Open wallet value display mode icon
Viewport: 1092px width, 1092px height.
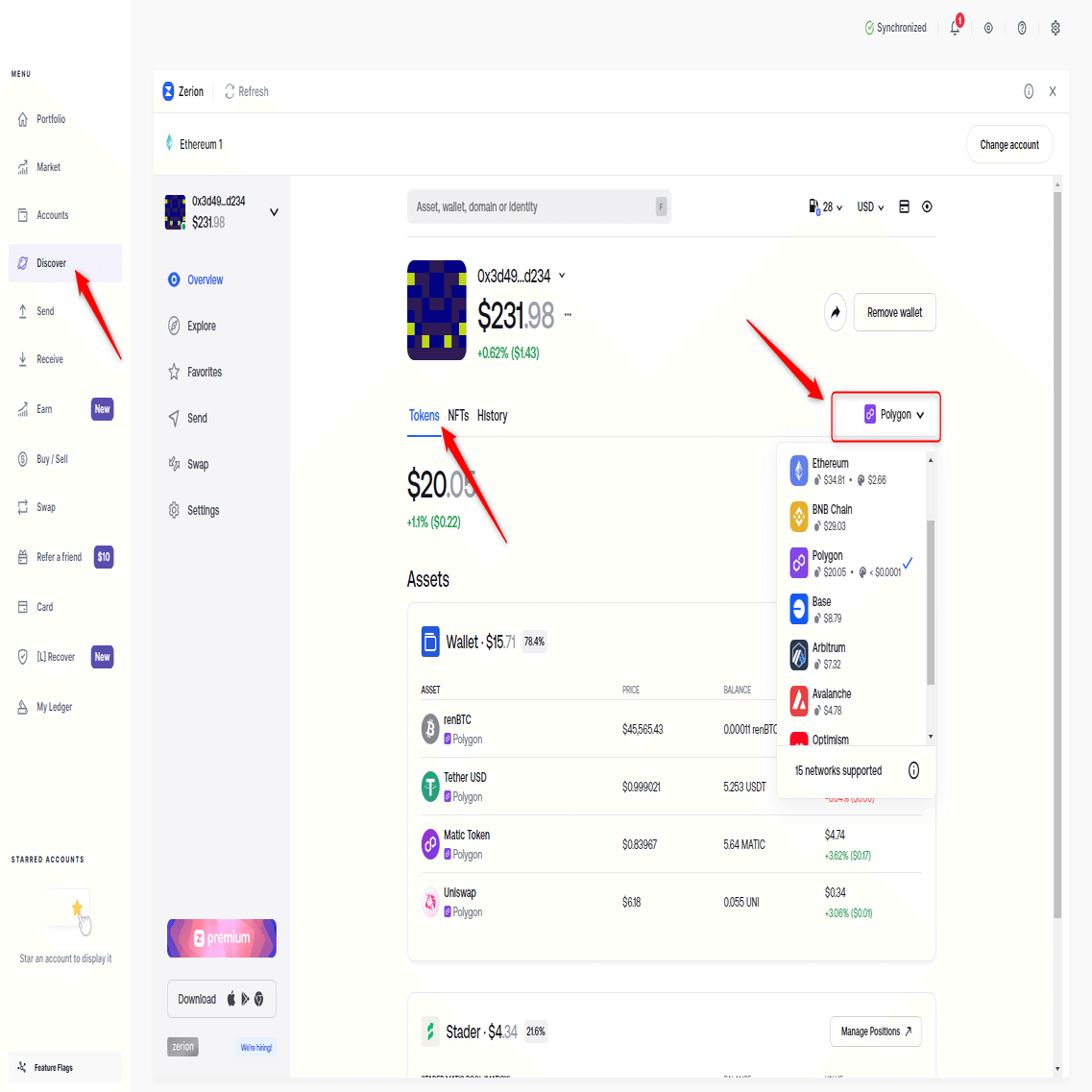click(x=904, y=206)
